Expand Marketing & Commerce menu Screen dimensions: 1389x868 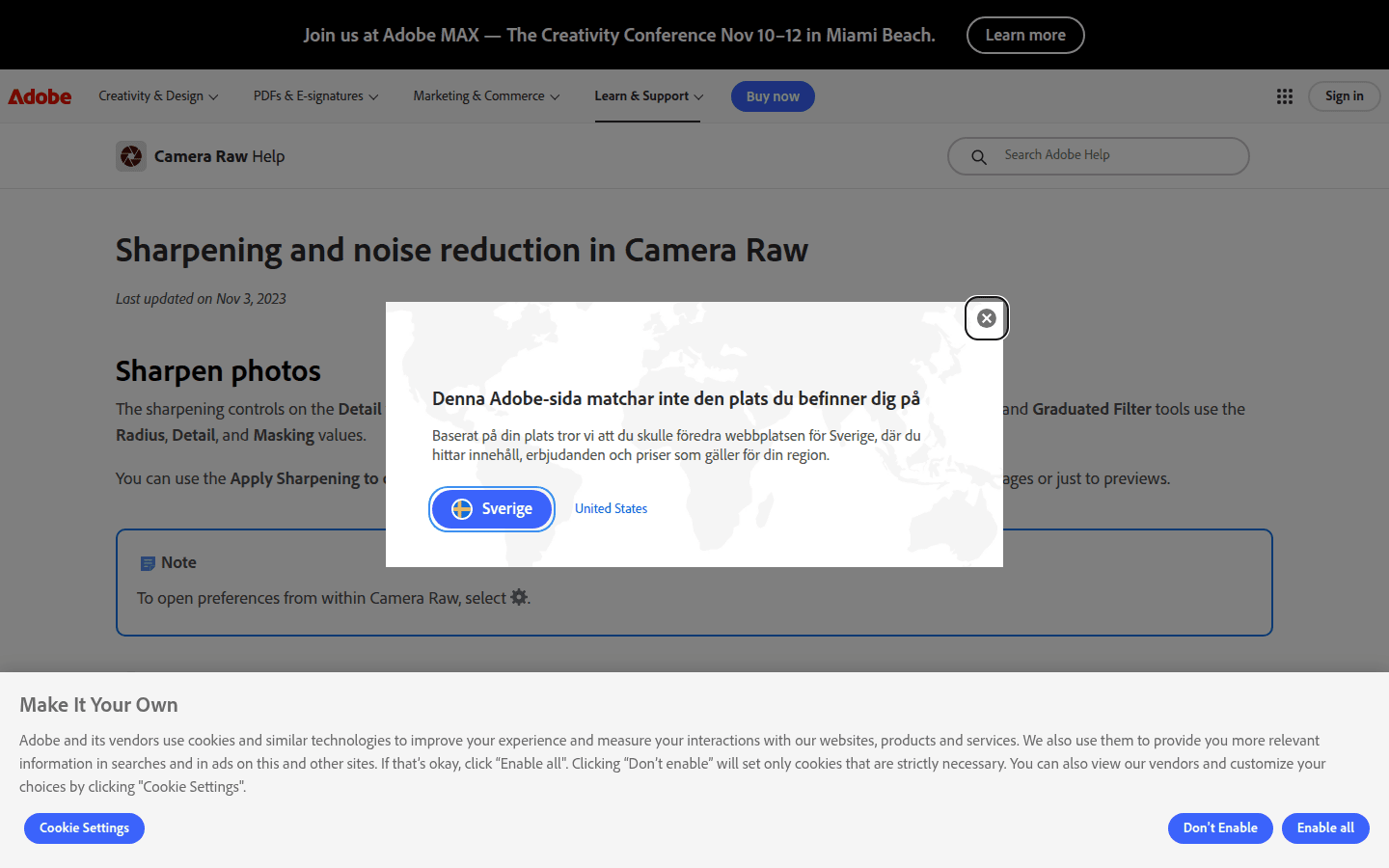coord(486,96)
